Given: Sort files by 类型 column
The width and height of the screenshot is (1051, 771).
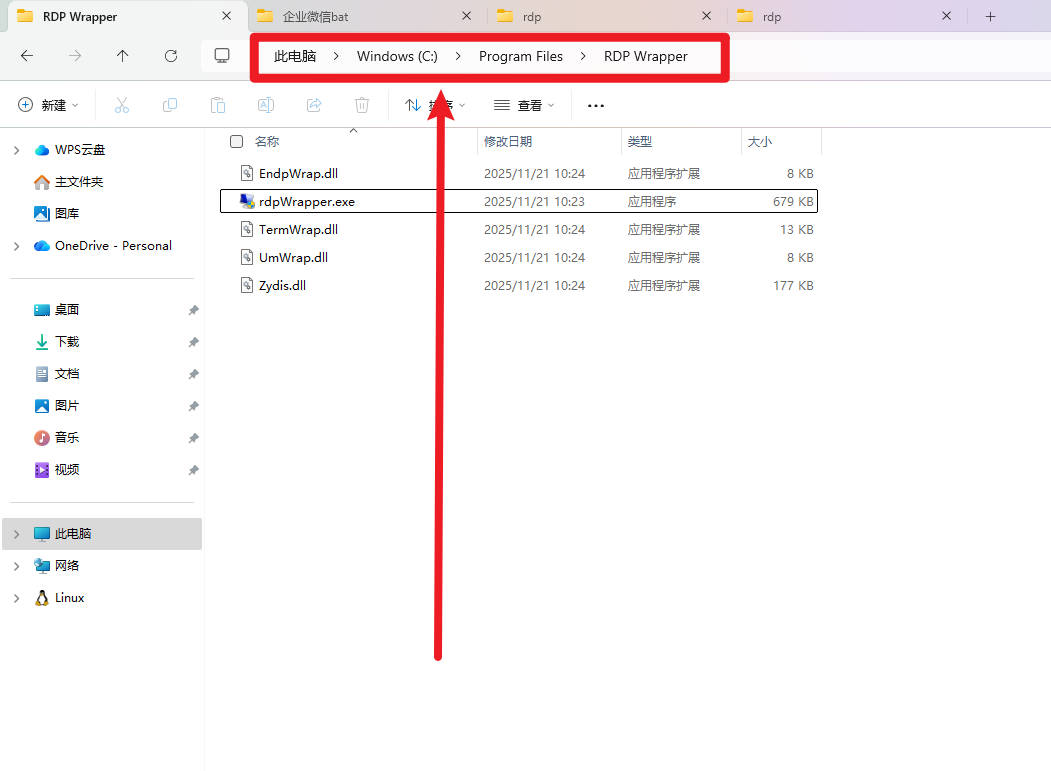Looking at the screenshot, I should 639,141.
